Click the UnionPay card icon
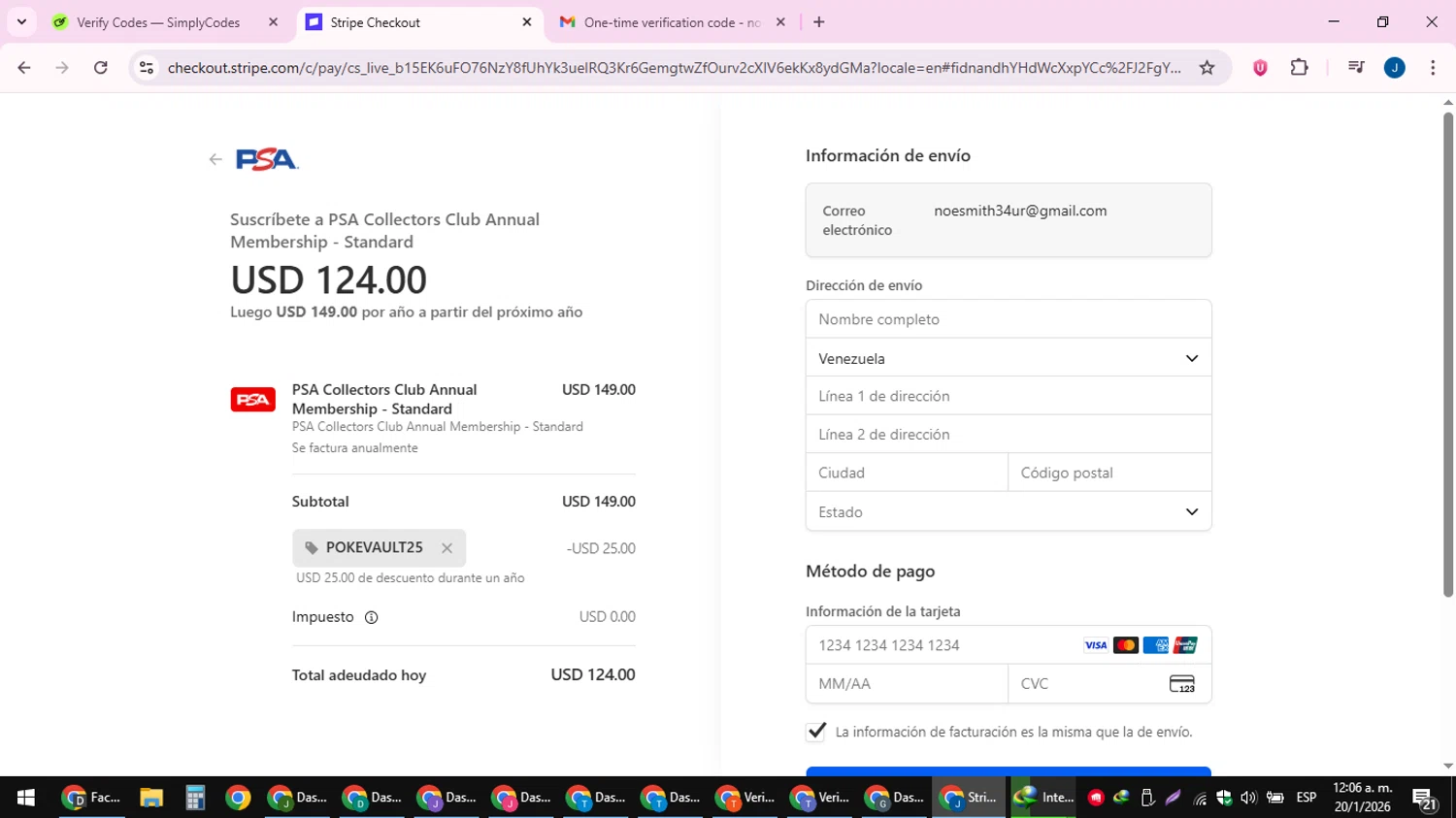The height and width of the screenshot is (818, 1456). coord(1185,645)
